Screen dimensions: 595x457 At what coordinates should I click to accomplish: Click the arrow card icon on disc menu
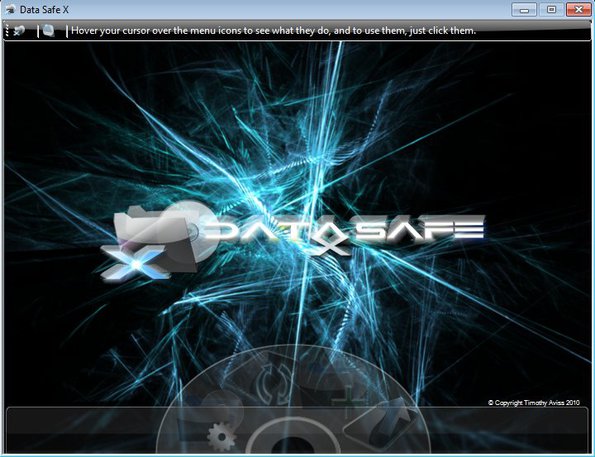pyautogui.click(x=381, y=424)
